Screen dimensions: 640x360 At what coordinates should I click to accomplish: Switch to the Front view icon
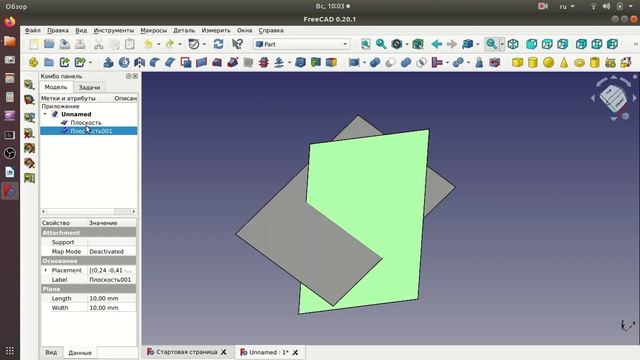tap(531, 44)
